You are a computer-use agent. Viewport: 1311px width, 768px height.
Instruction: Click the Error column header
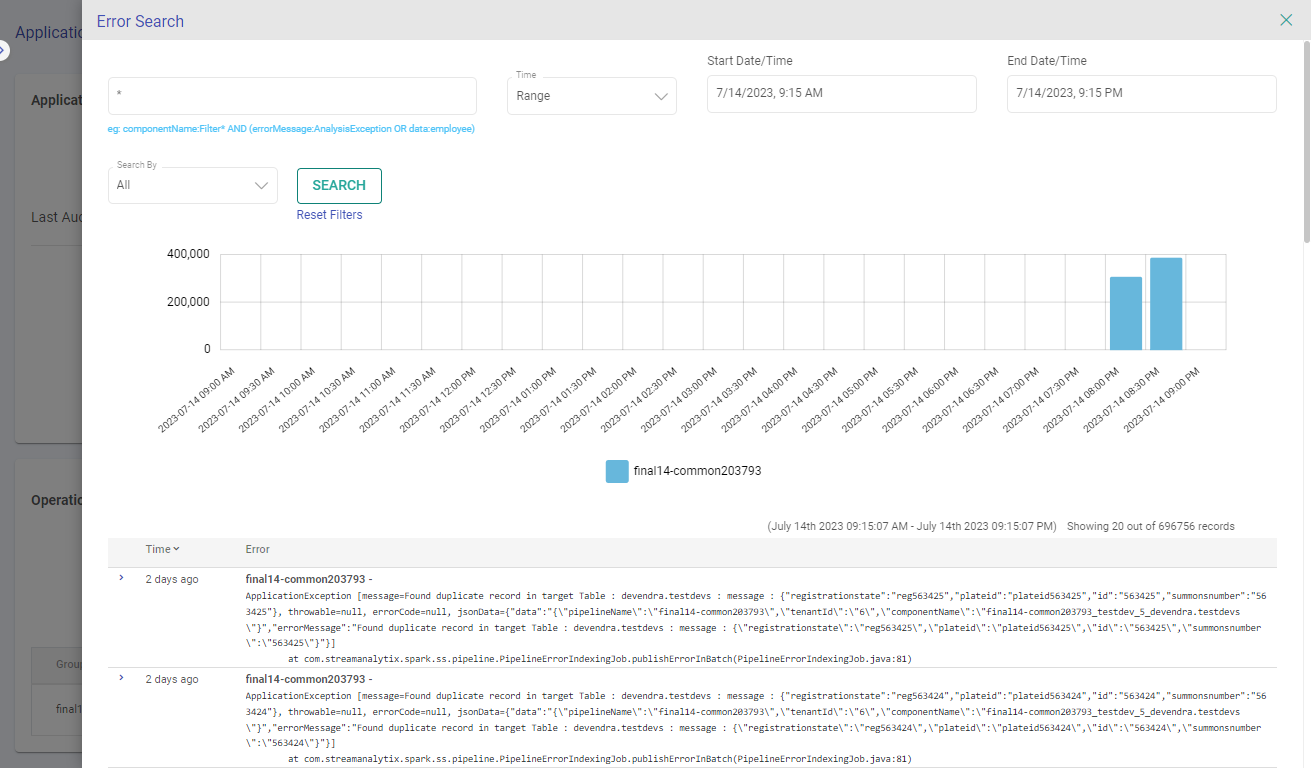(x=257, y=549)
